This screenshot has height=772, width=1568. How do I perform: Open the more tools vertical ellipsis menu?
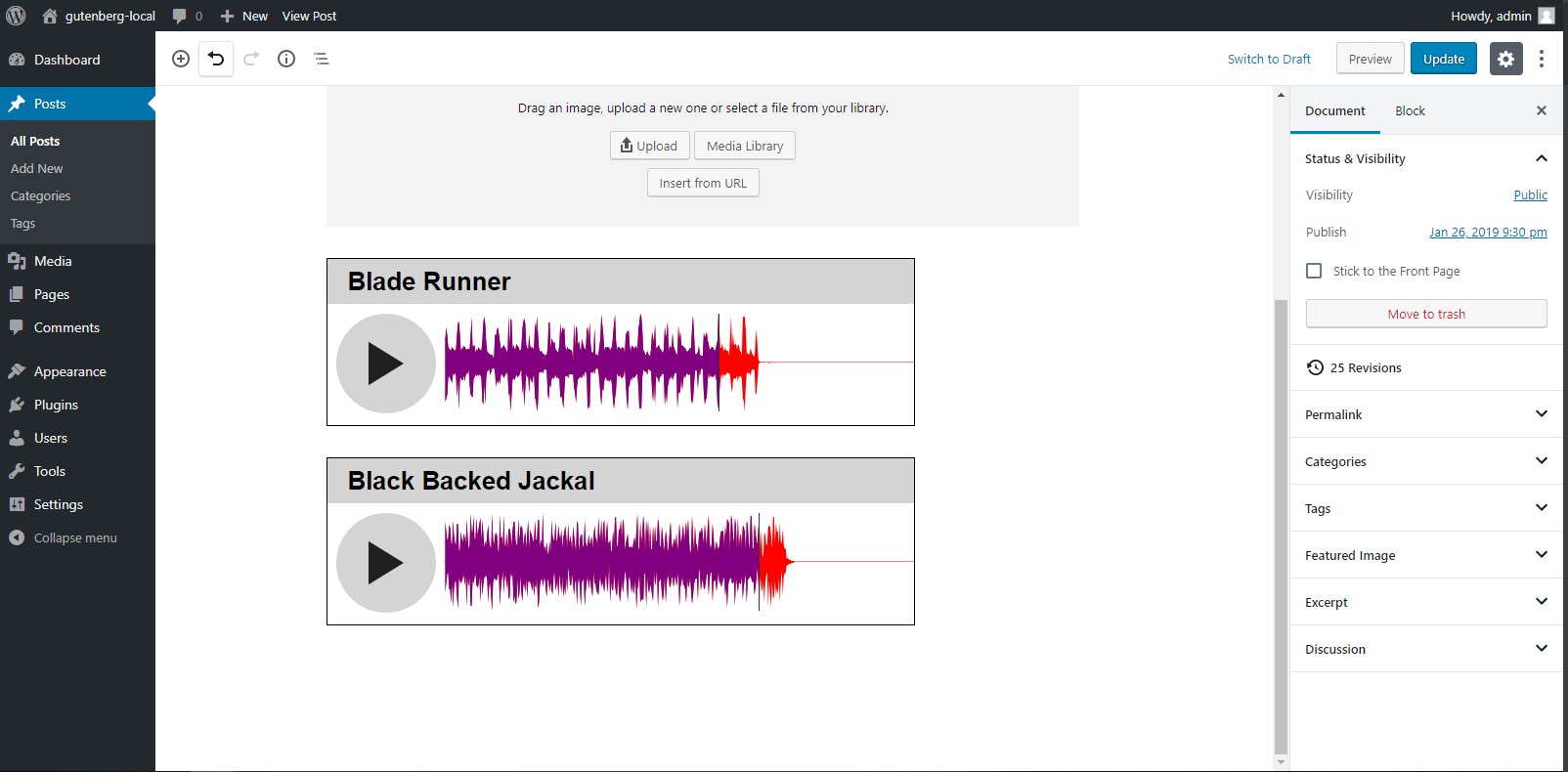(x=1542, y=59)
